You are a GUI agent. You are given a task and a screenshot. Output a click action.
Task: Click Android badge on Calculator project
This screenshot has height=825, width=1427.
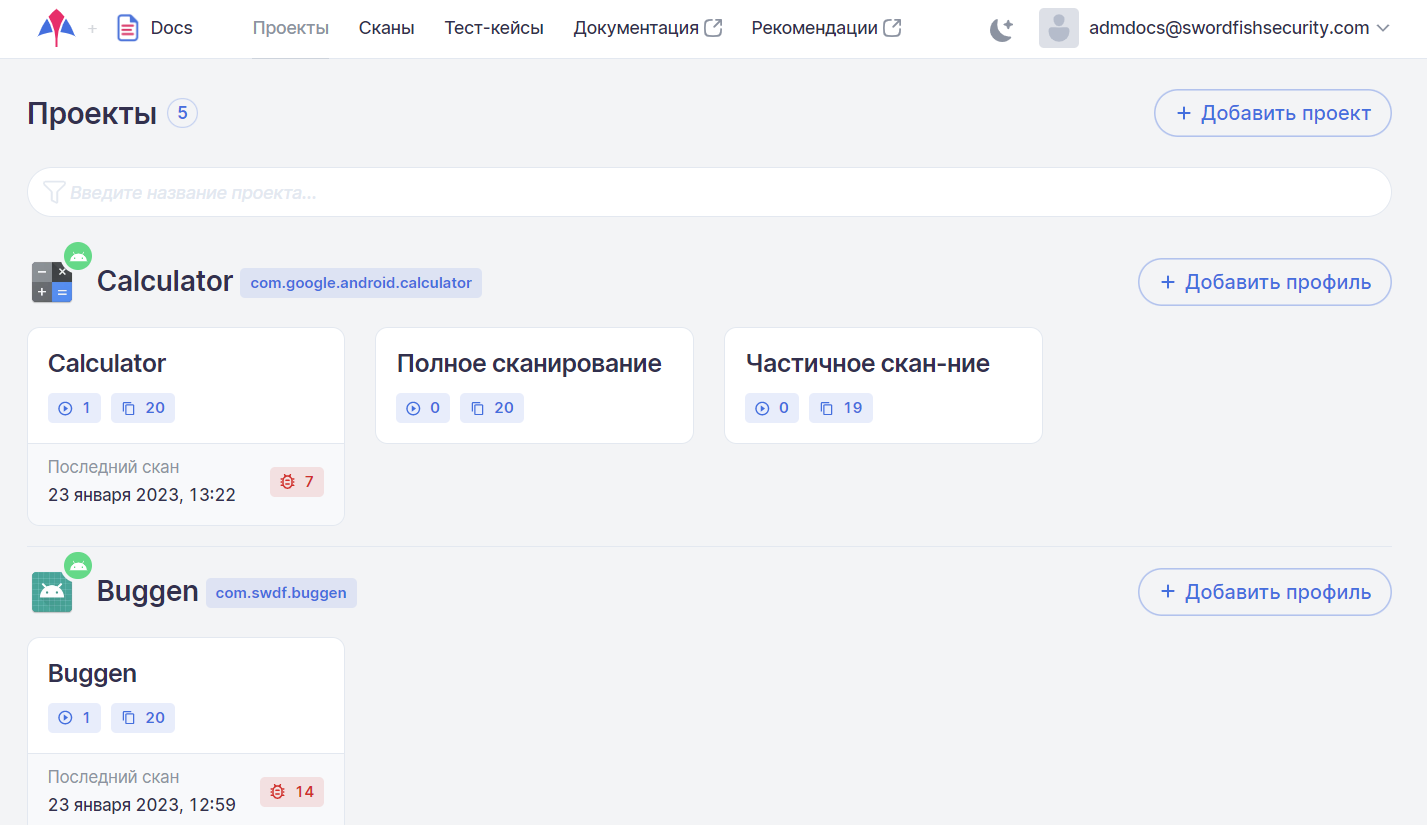78,256
